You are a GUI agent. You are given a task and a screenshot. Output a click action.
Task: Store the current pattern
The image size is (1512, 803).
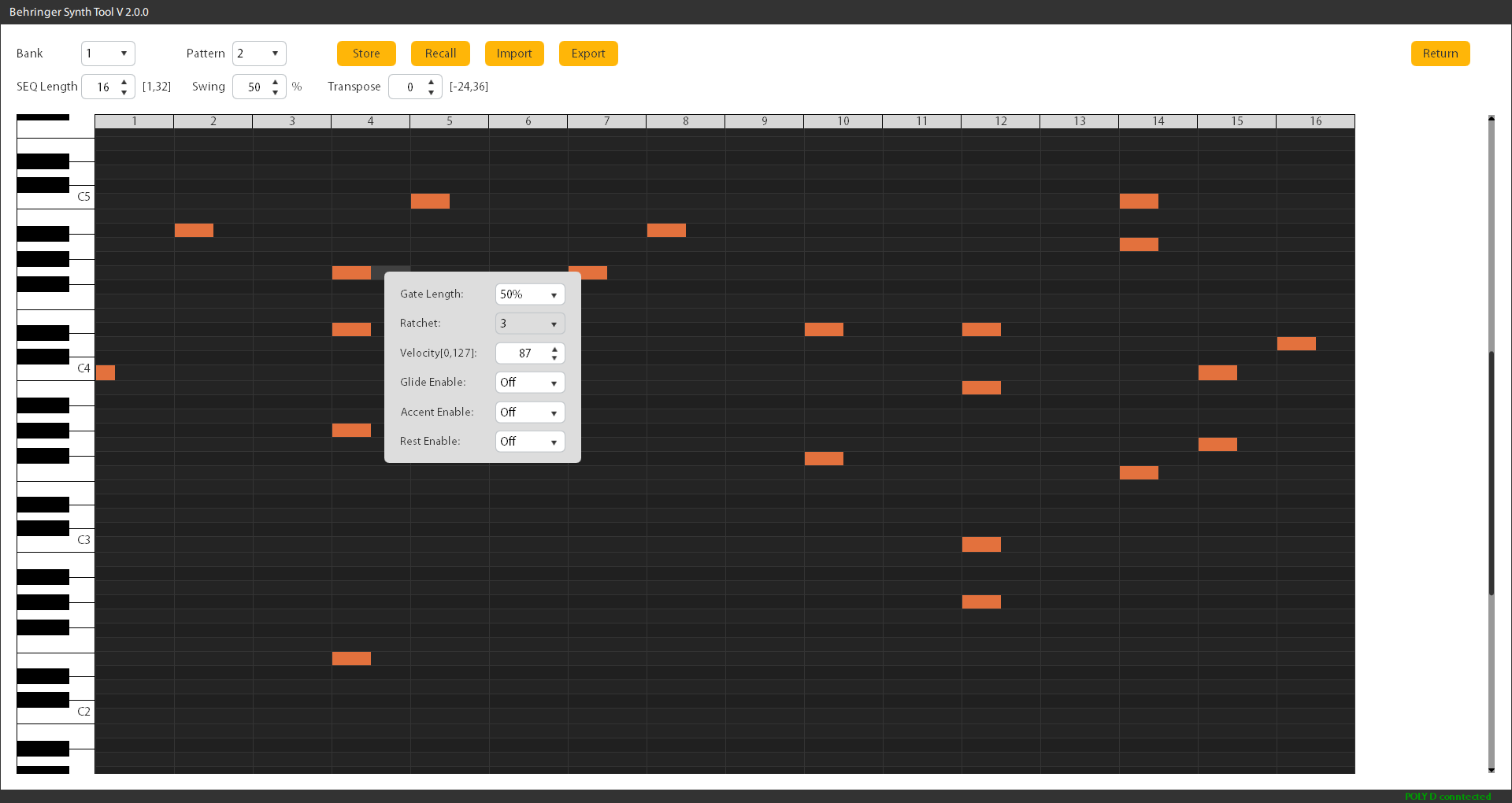pyautogui.click(x=365, y=54)
